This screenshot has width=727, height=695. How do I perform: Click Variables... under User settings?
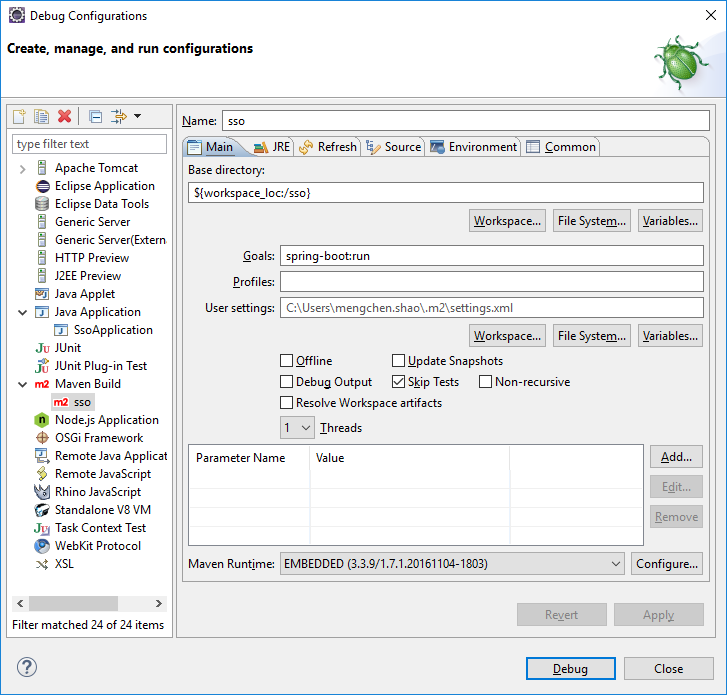point(670,336)
